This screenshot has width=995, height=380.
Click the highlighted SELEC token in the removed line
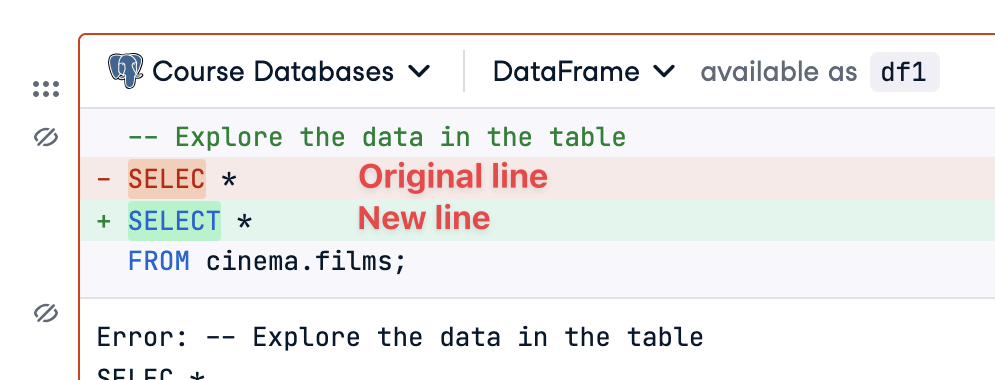coord(167,180)
